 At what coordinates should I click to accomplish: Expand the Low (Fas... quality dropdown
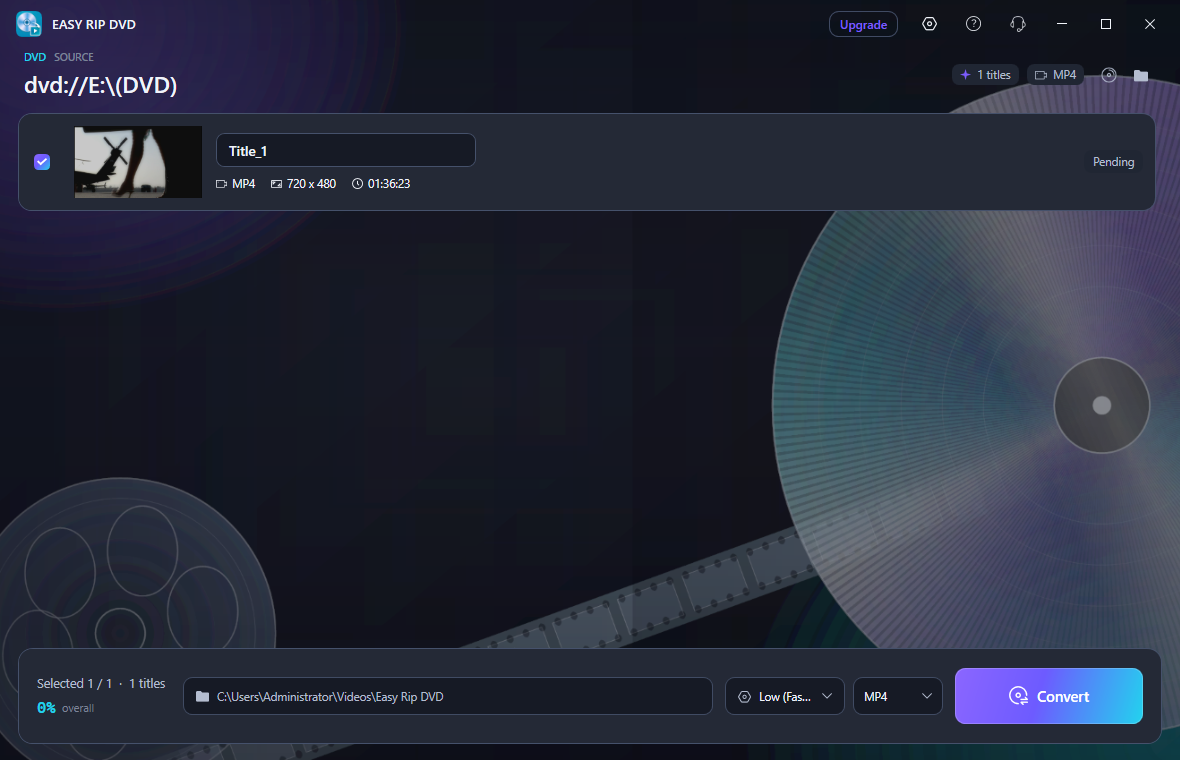(x=785, y=696)
